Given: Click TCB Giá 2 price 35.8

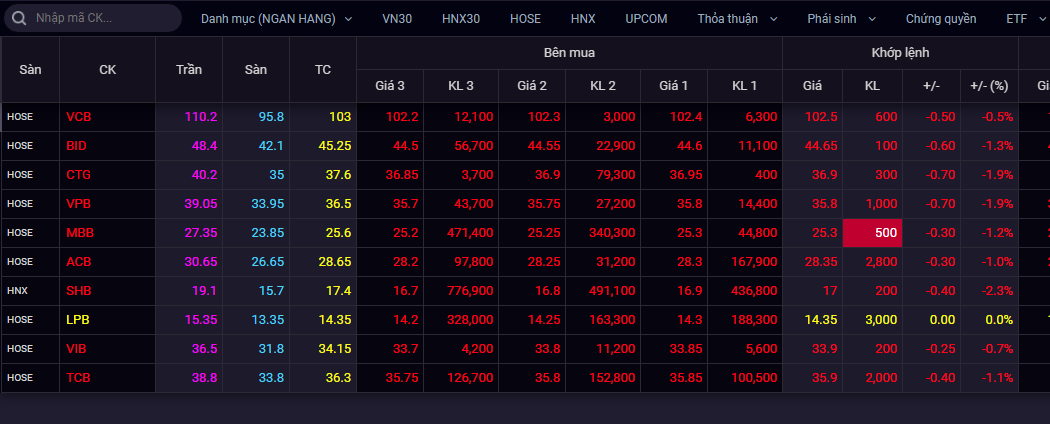Looking at the screenshot, I should click(x=547, y=378).
